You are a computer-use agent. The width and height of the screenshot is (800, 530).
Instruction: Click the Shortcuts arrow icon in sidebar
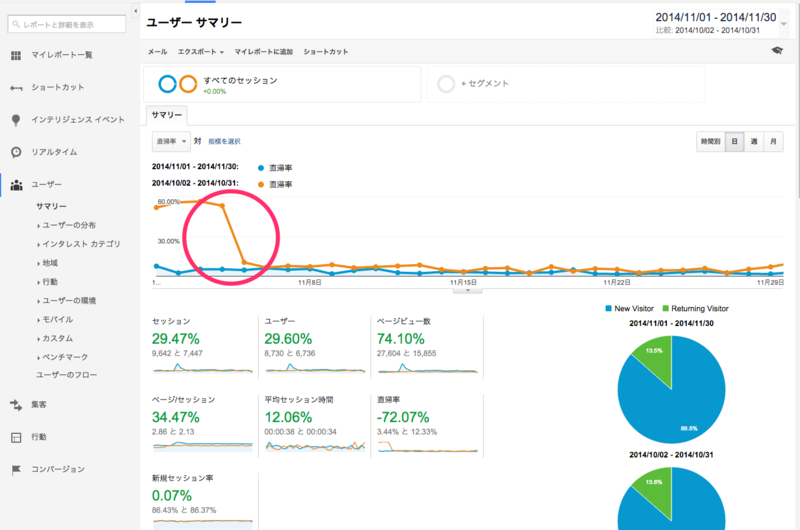[x=16, y=88]
